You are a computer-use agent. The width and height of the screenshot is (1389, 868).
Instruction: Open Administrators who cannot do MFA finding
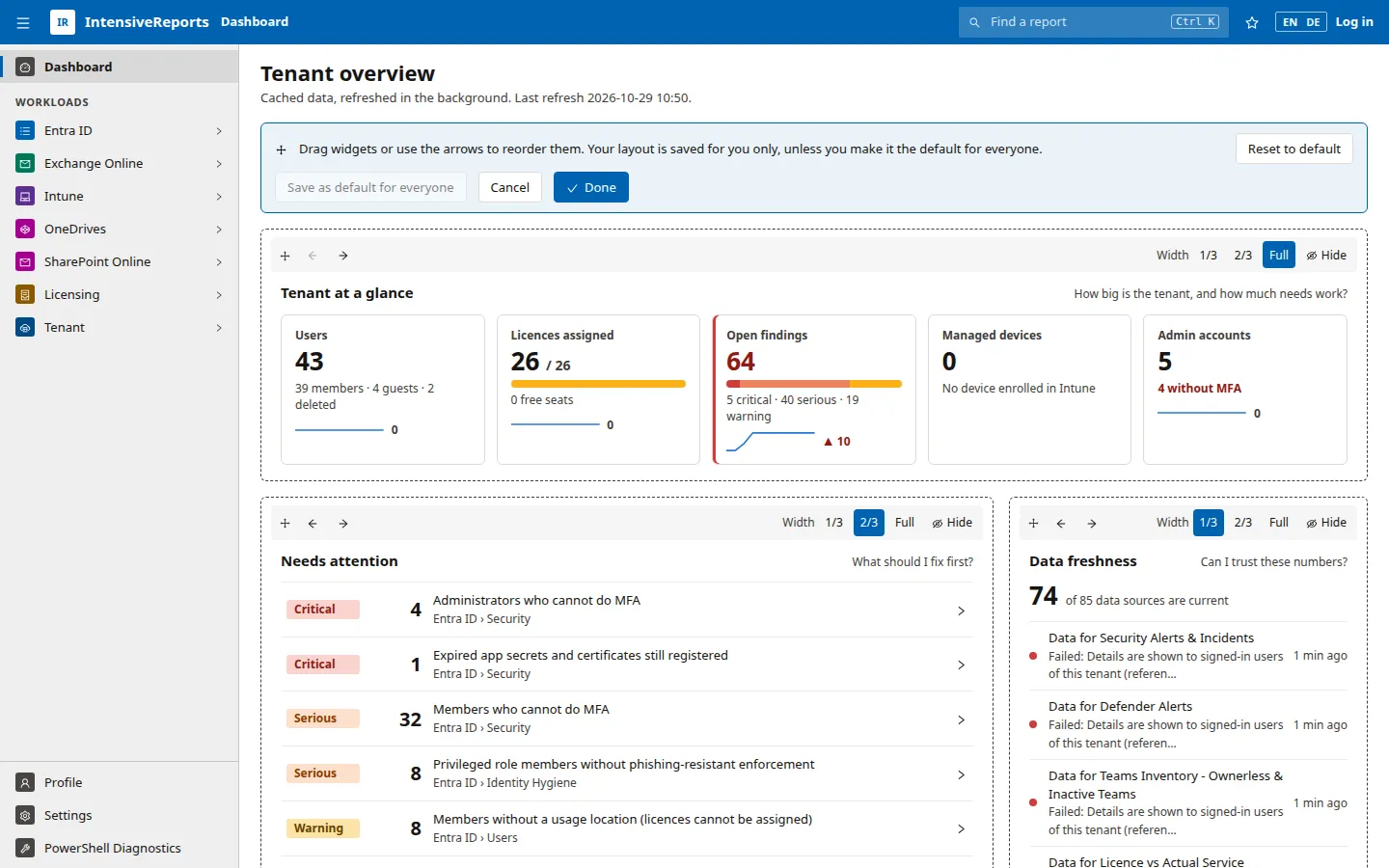(x=627, y=610)
